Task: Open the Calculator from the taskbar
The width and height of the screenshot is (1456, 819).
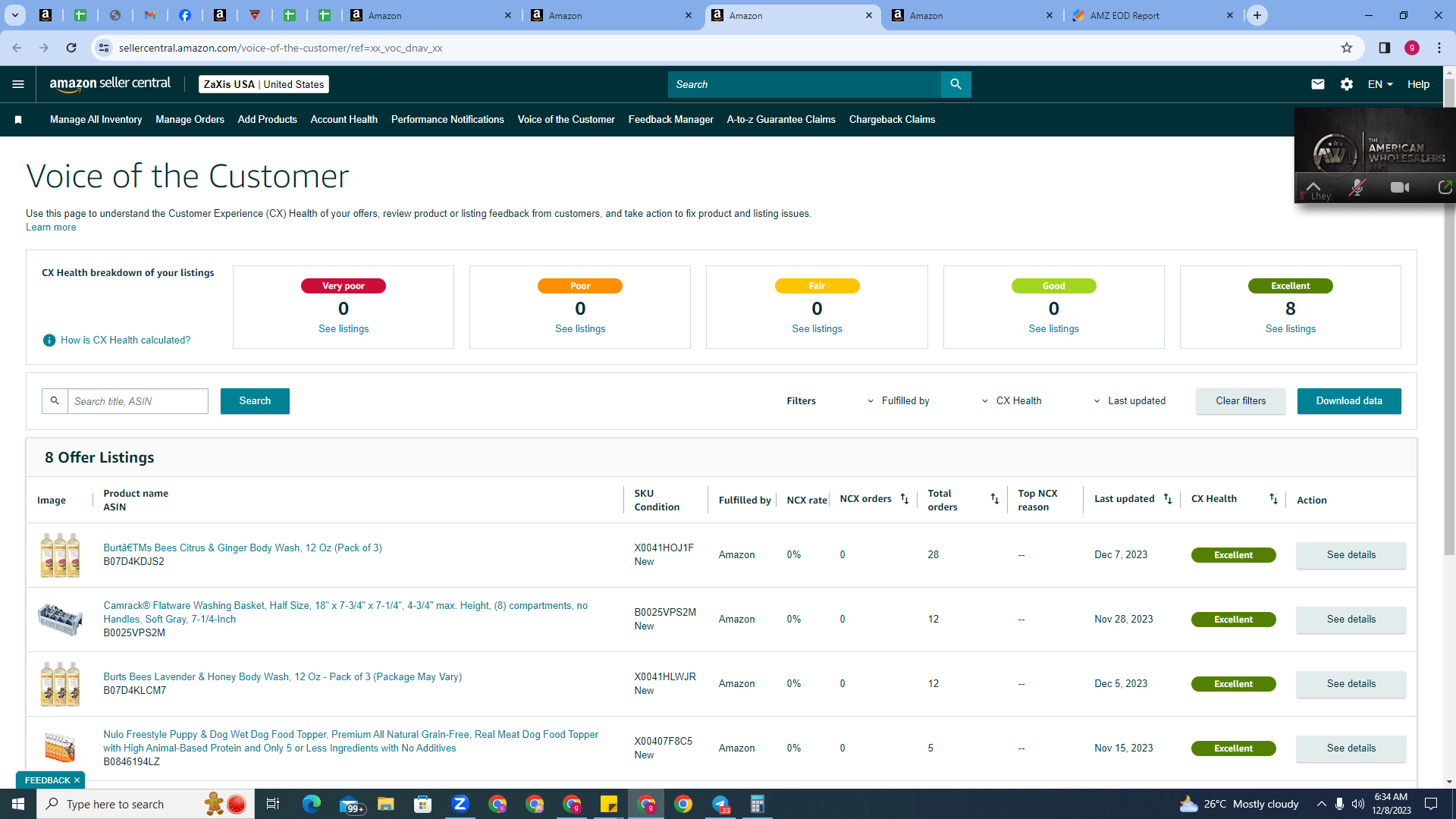Action: tap(758, 804)
